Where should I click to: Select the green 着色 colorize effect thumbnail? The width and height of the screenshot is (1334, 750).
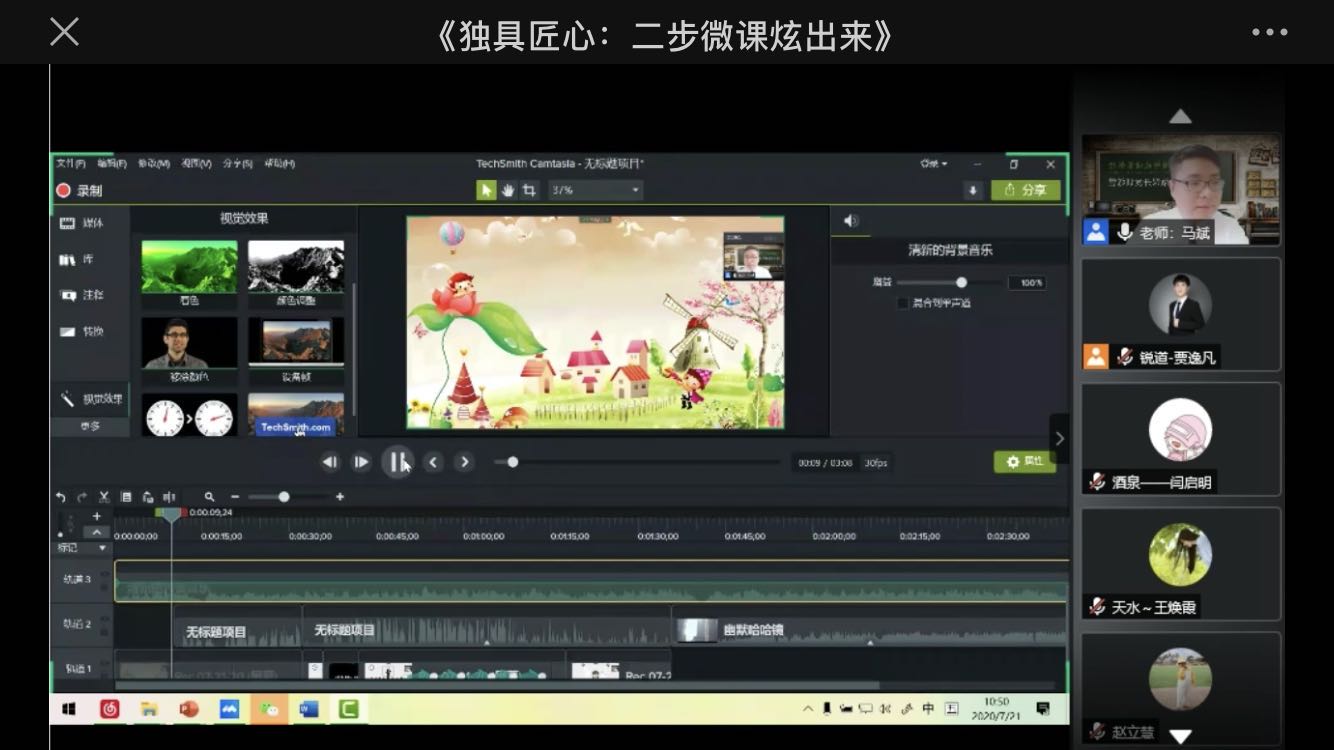[x=189, y=266]
